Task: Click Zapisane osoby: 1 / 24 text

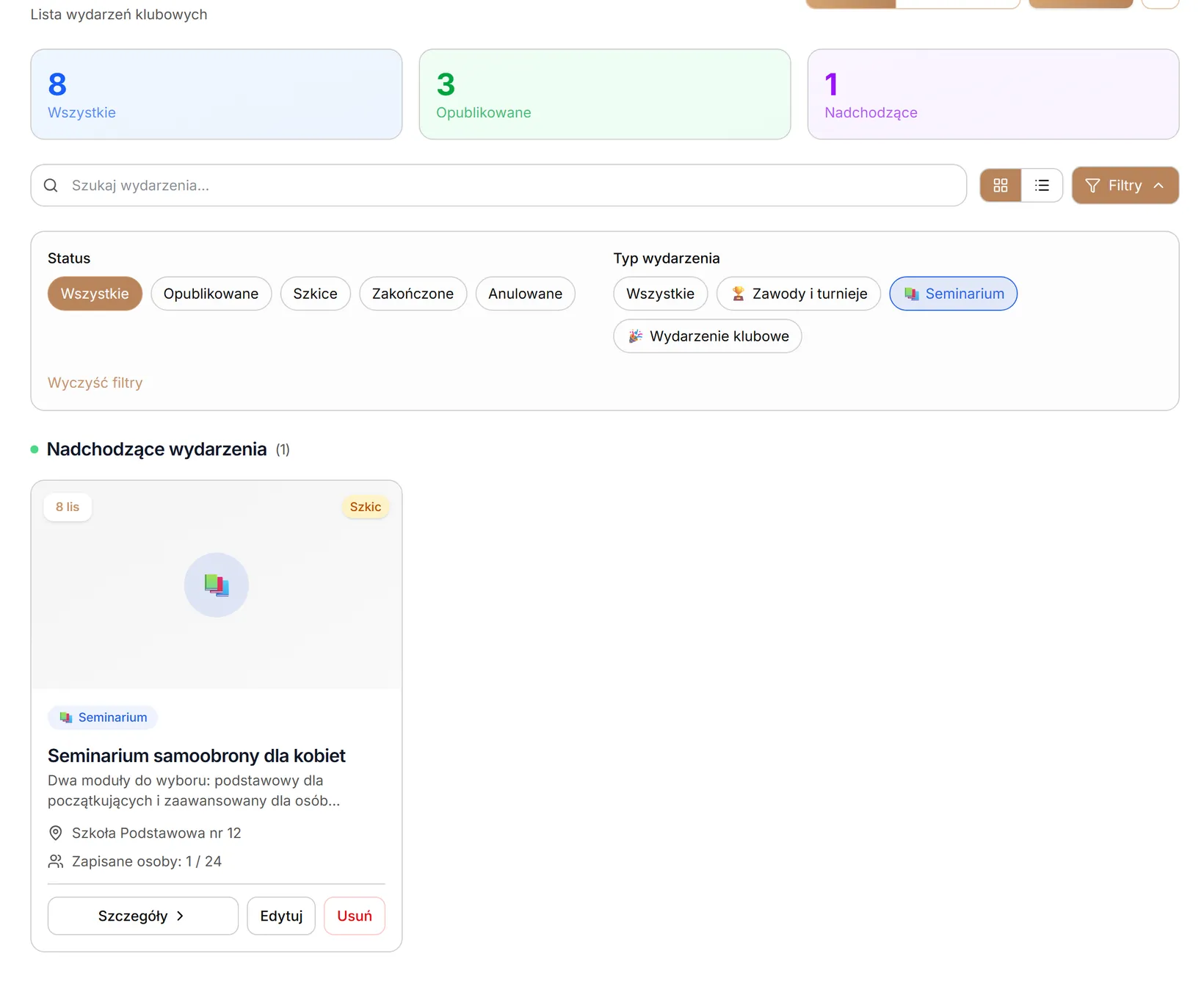Action: click(147, 861)
